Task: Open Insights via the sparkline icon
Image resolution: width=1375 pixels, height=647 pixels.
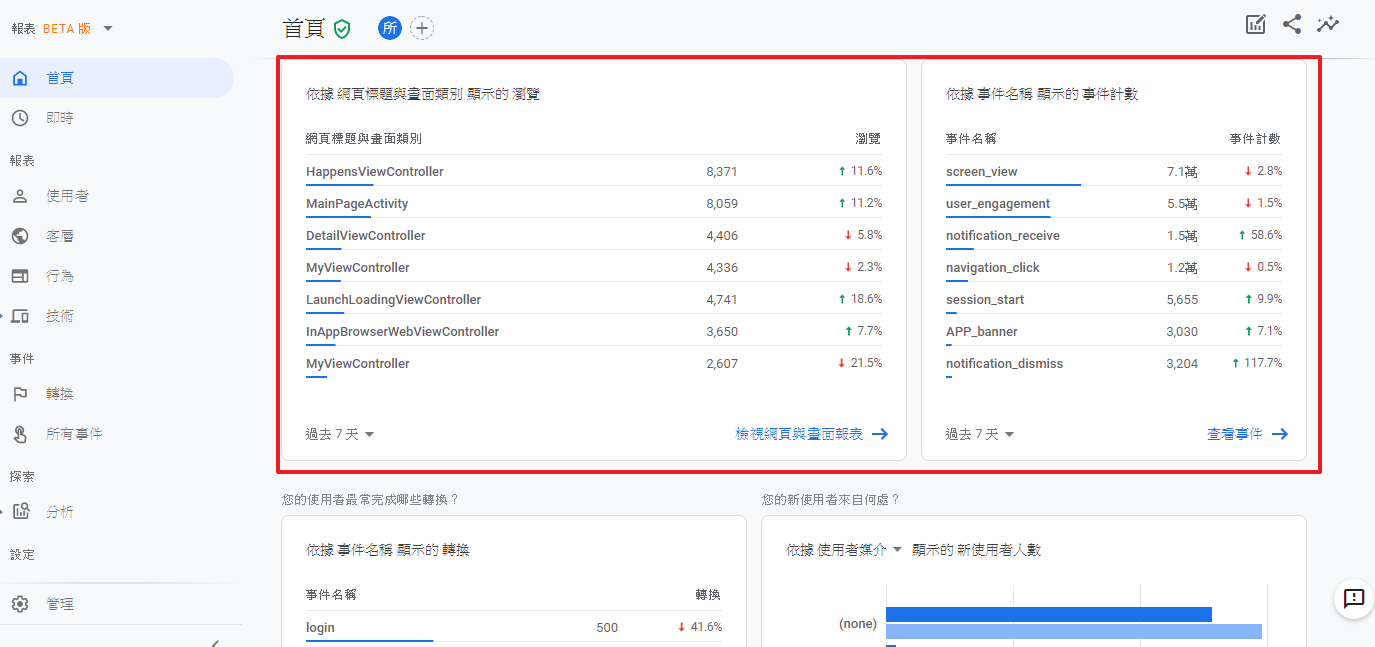Action: coord(1327,23)
